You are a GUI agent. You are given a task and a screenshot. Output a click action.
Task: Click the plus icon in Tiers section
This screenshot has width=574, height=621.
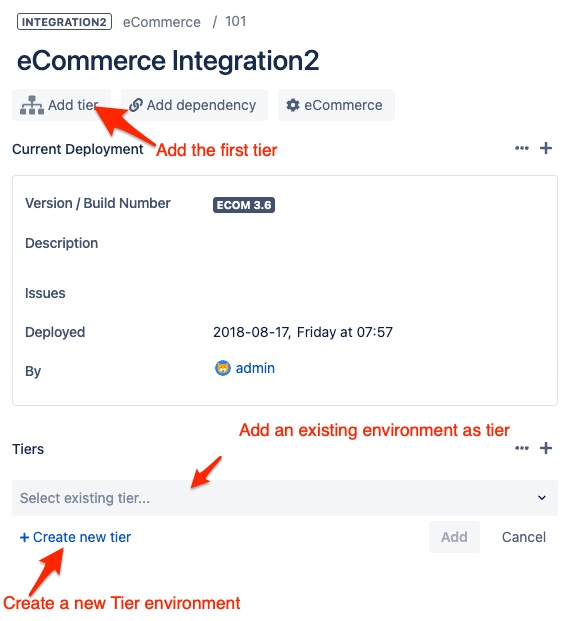(546, 448)
